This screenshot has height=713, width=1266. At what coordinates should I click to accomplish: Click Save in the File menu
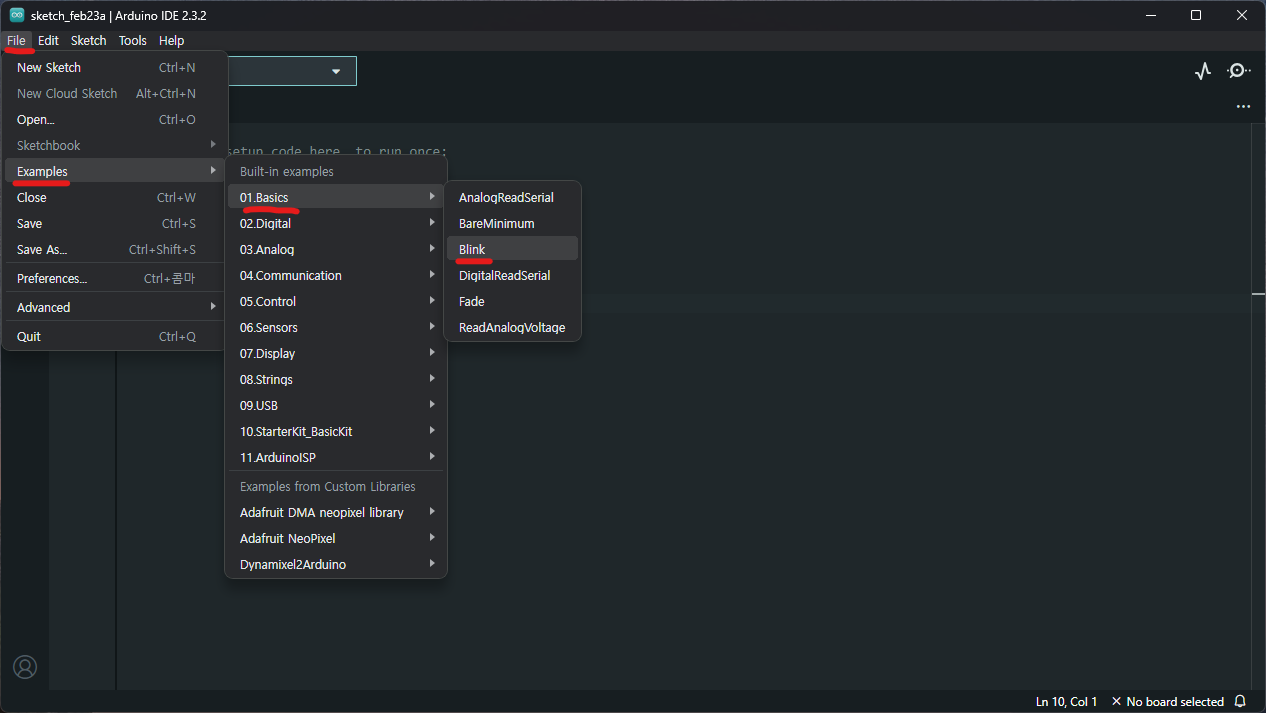(x=115, y=224)
